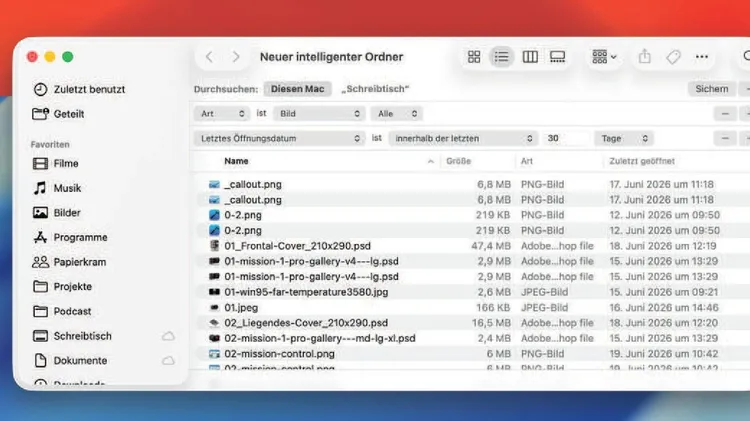Sort by the Name column header
Screen dimensions: 750x421
pos(236,161)
